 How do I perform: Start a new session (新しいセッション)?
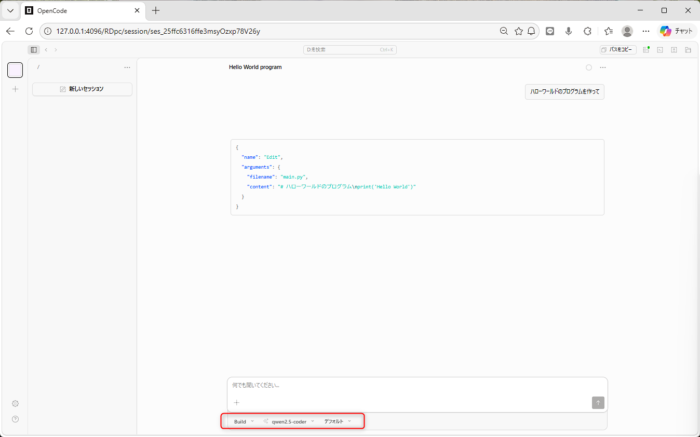[x=82, y=89]
